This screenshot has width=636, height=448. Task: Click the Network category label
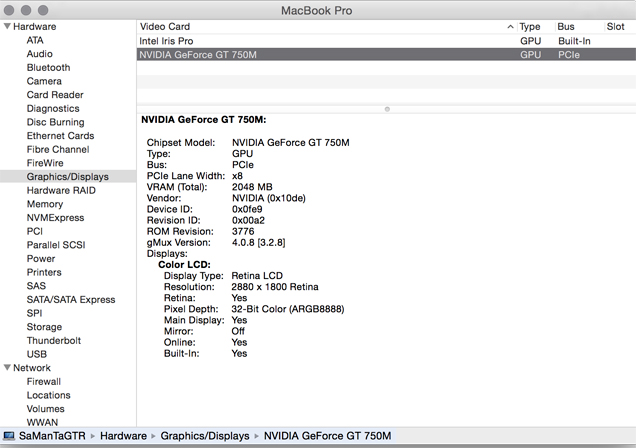(32, 368)
